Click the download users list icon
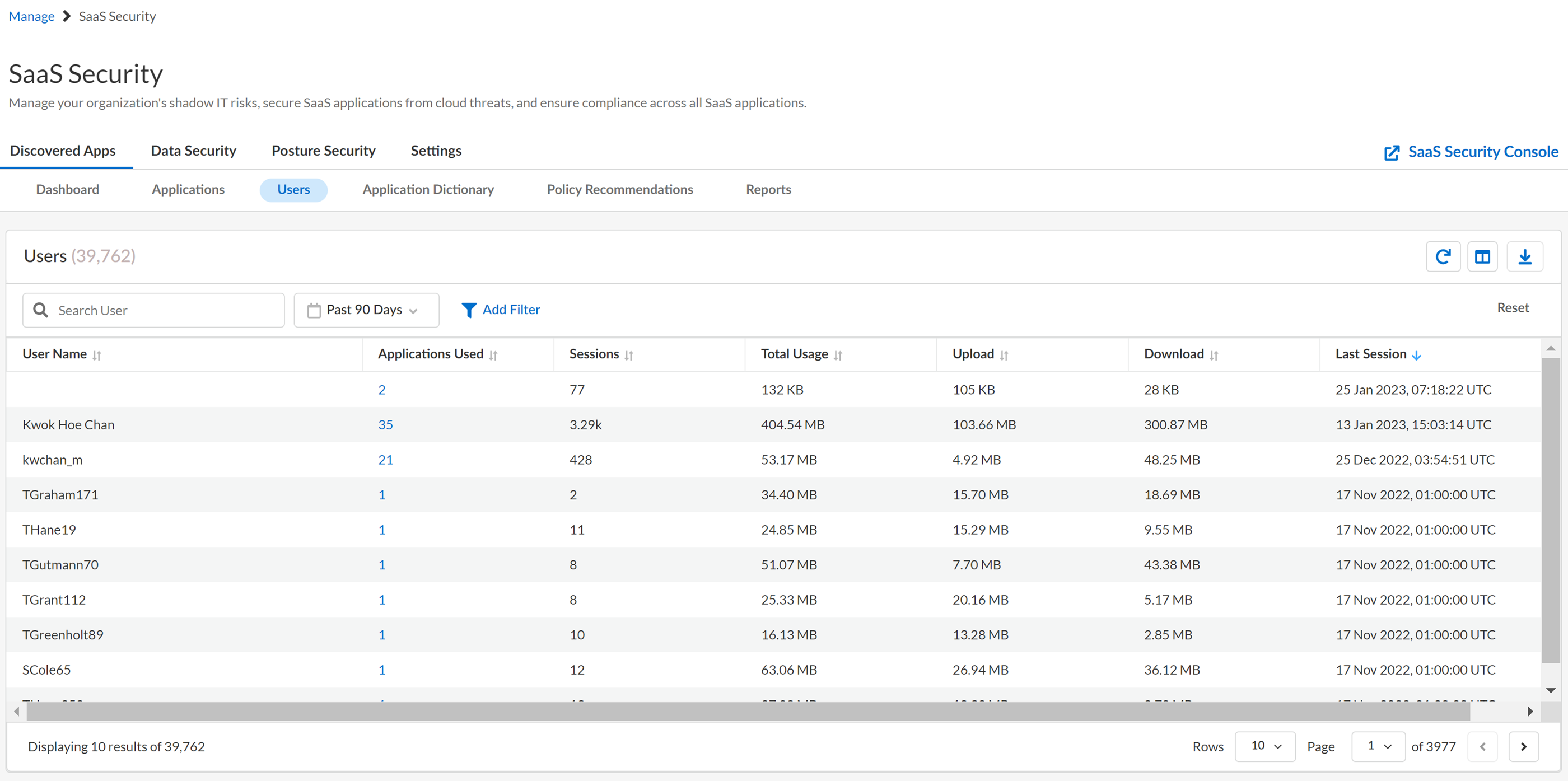Viewport: 1568px width, 781px height. coord(1524,257)
